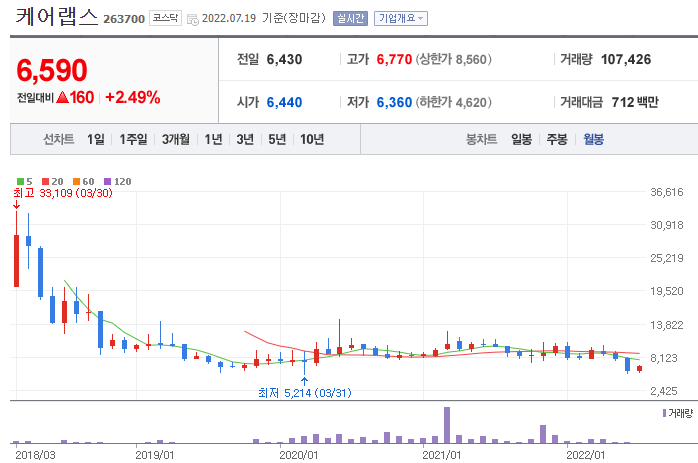This screenshot has height=463, width=698.
Task: Switch to the 일봉 candle chart
Action: [x=521, y=139]
